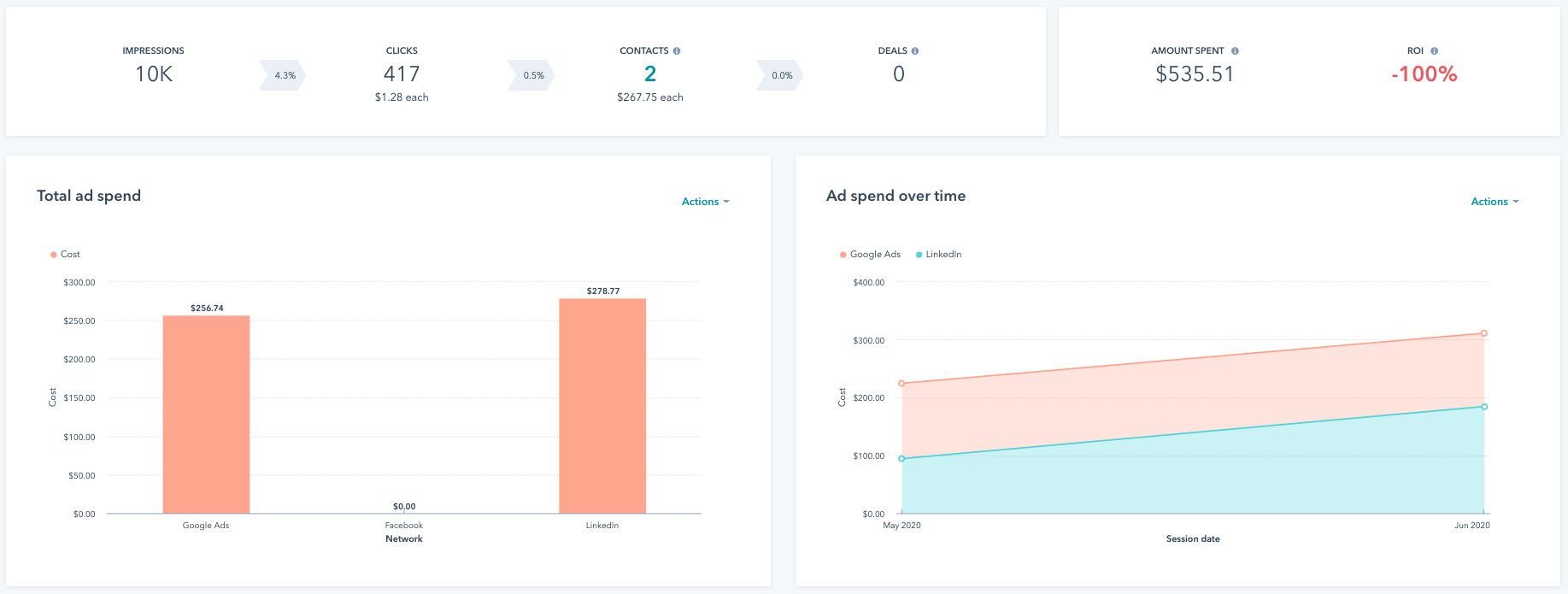This screenshot has height=594, width=1568.
Task: Click the Amount Spent info icon
Action: tap(1235, 51)
